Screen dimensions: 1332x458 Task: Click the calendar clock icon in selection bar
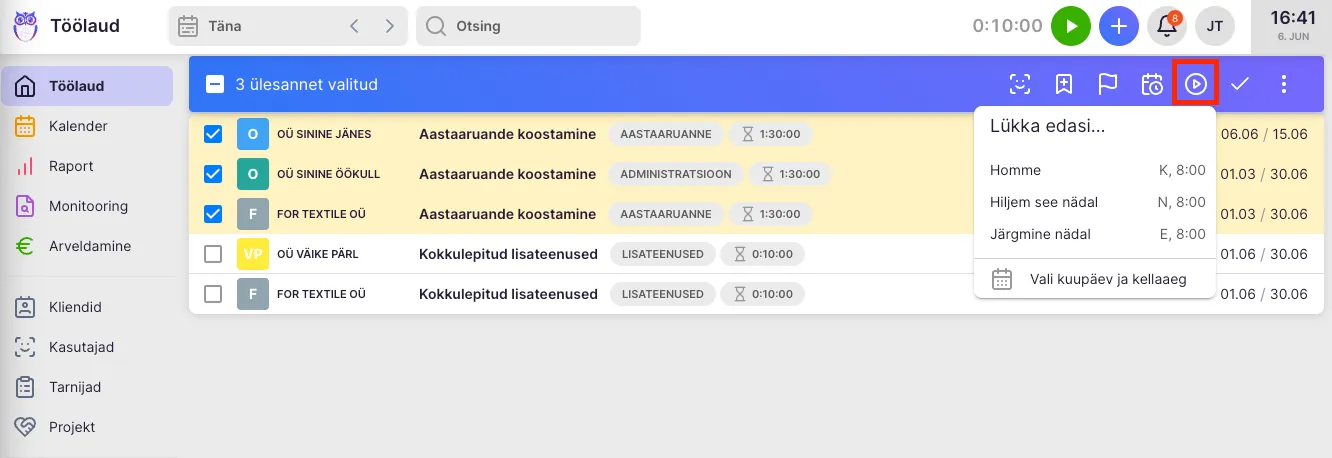point(1152,84)
